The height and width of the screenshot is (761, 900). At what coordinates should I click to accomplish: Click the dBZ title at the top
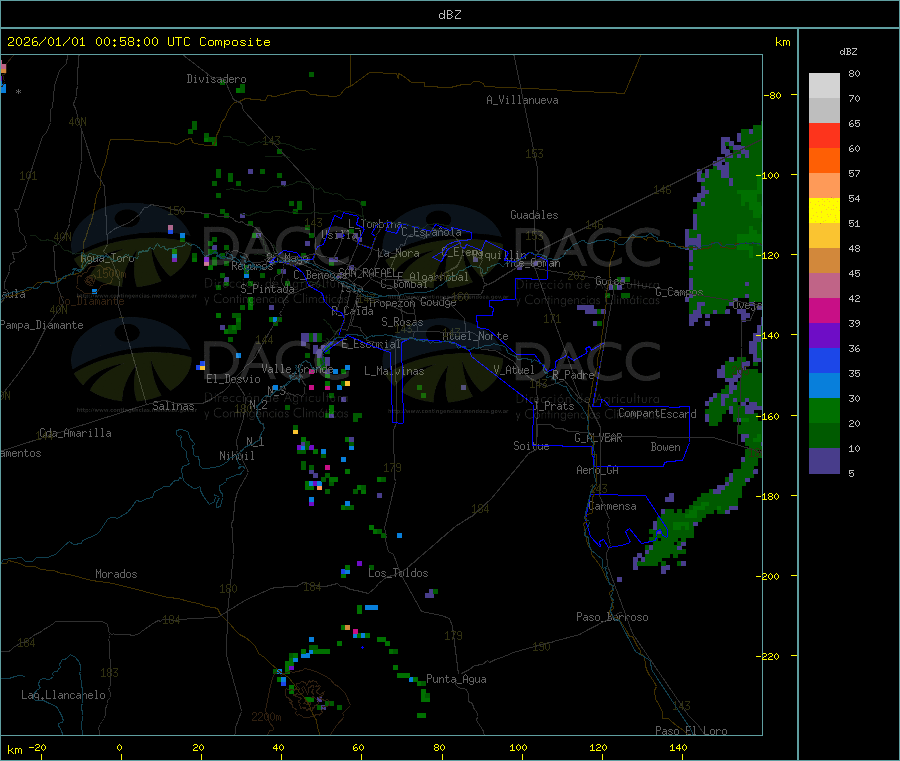pos(449,15)
